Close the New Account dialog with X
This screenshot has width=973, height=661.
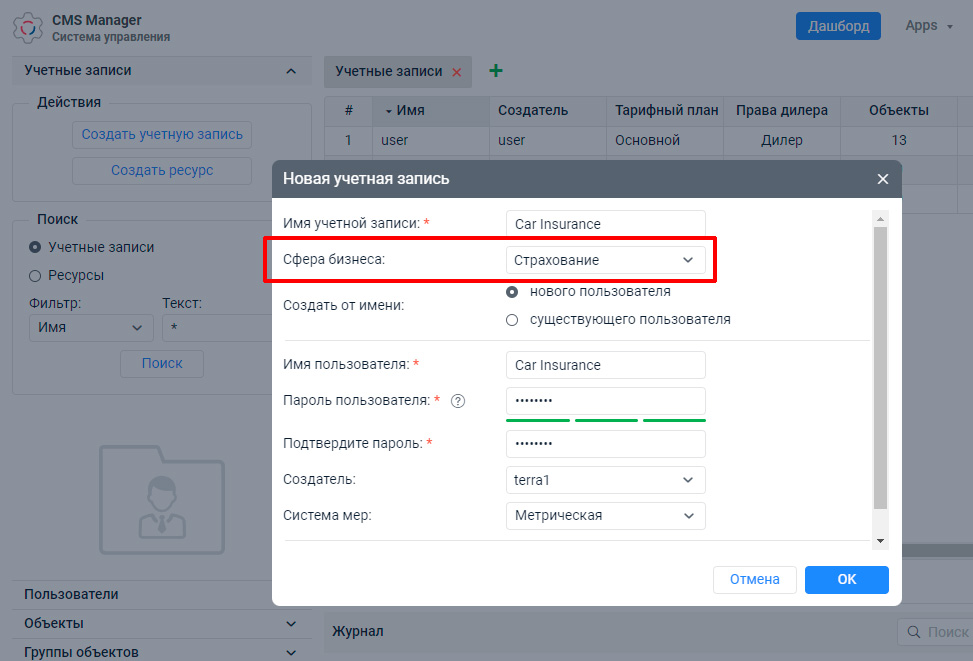[x=882, y=179]
